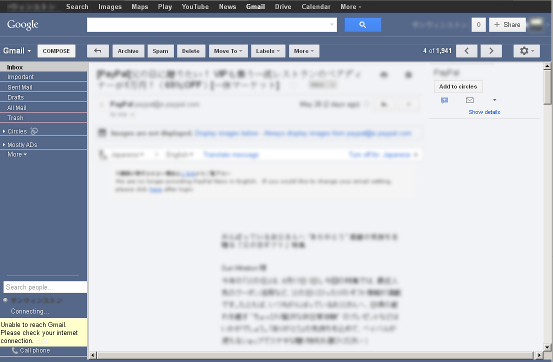Click the chat status dot icon

point(5,300)
